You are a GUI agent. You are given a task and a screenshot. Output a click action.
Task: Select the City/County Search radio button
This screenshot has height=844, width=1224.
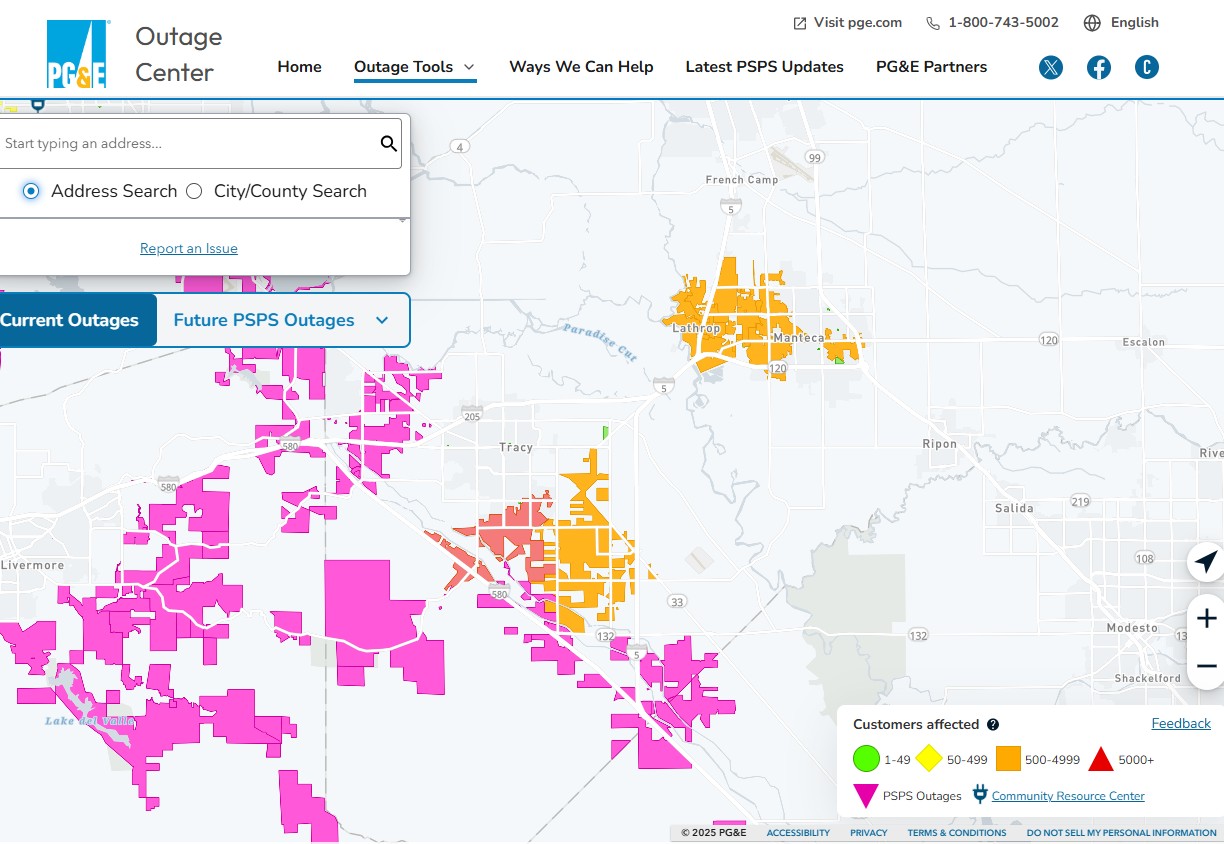pyautogui.click(x=194, y=191)
